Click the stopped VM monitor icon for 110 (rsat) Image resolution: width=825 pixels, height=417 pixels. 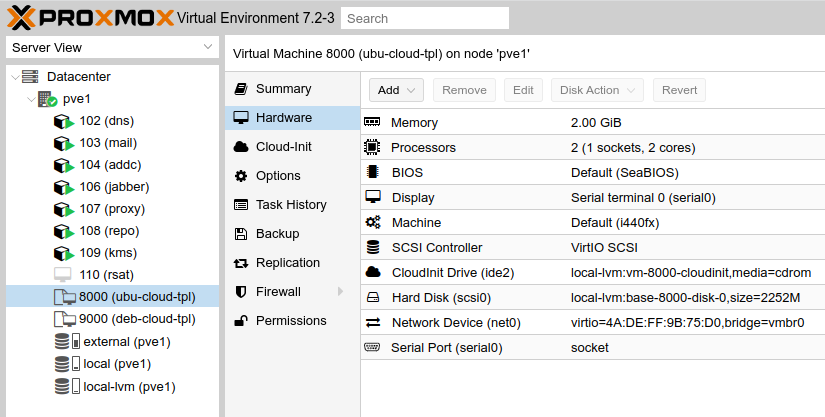(63, 274)
